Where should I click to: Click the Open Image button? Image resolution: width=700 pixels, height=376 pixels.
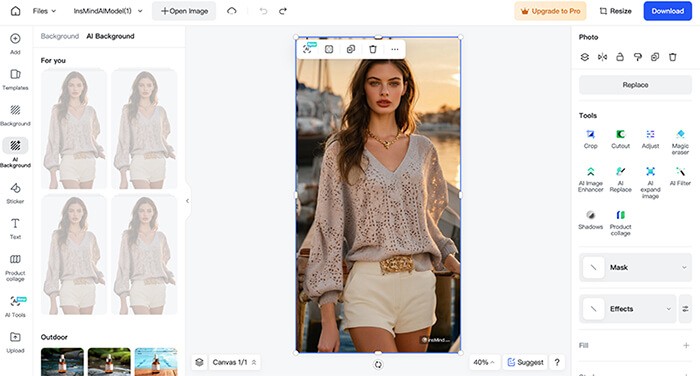184,11
